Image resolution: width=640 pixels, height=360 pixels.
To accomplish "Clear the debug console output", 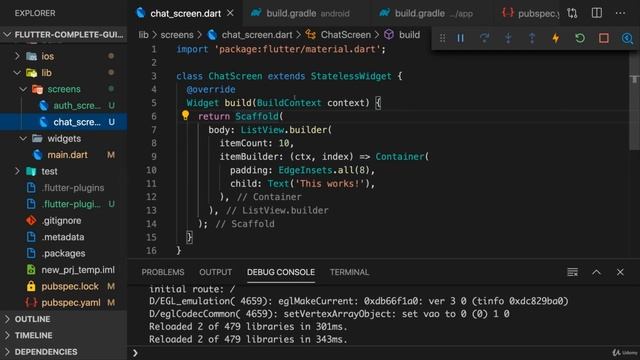I will tap(572, 272).
